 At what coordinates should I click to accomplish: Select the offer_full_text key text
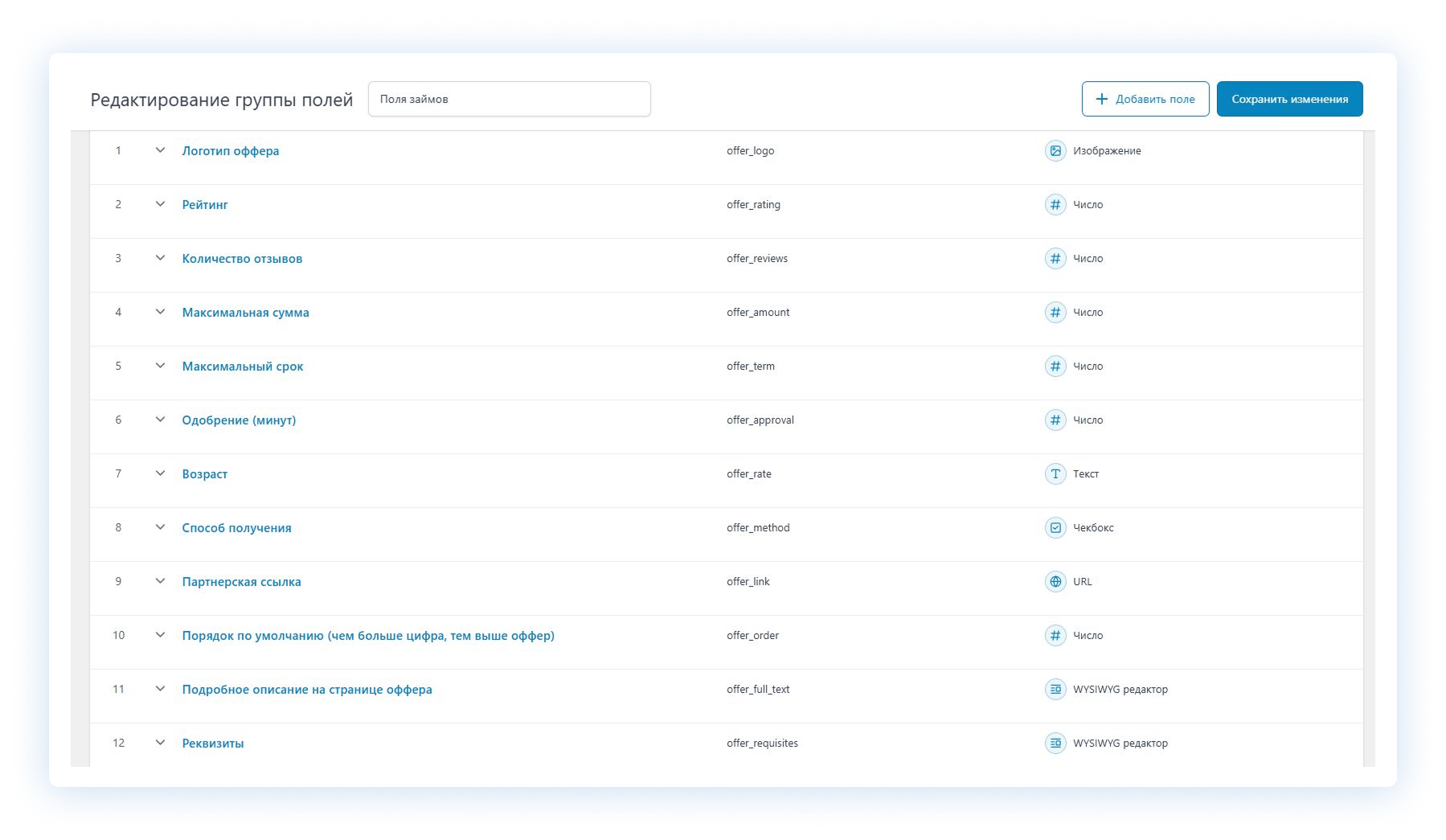pos(758,690)
